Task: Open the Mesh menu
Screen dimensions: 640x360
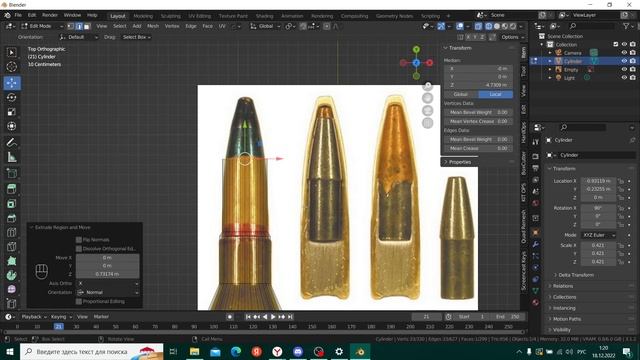Action: (x=153, y=26)
